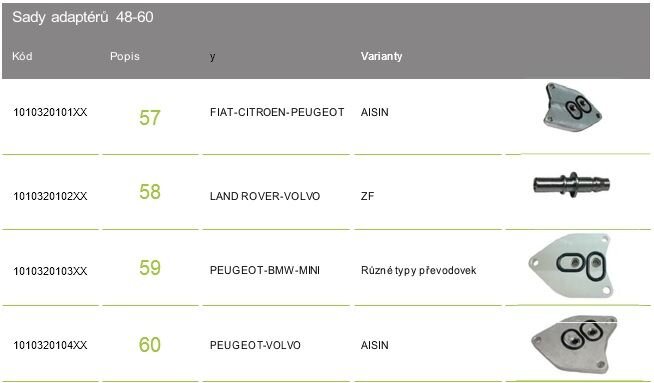Click the green number 57
Screen dimensions: 654x383
(x=150, y=118)
